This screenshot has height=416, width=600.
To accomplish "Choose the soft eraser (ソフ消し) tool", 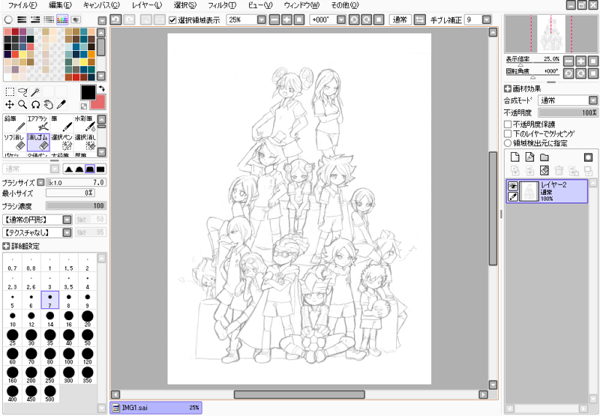I will coord(15,142).
